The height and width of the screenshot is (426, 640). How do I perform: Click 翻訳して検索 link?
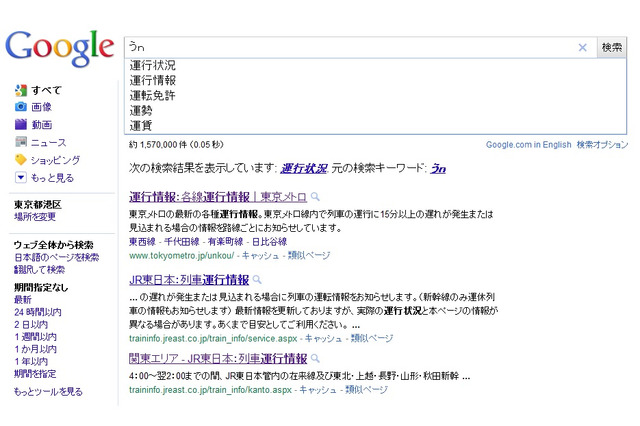point(40,269)
